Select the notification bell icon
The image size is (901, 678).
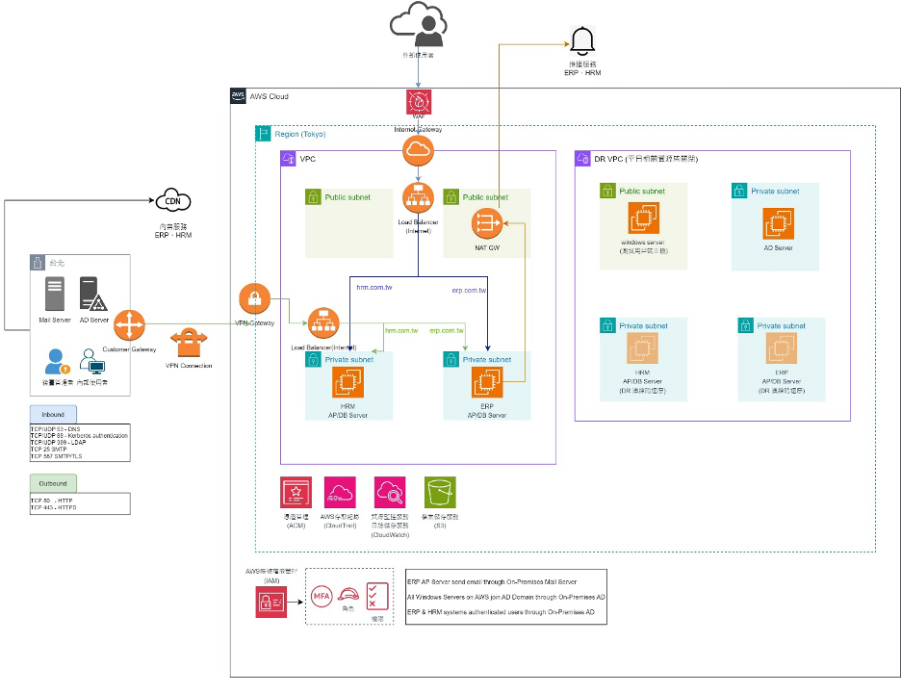coord(581,41)
